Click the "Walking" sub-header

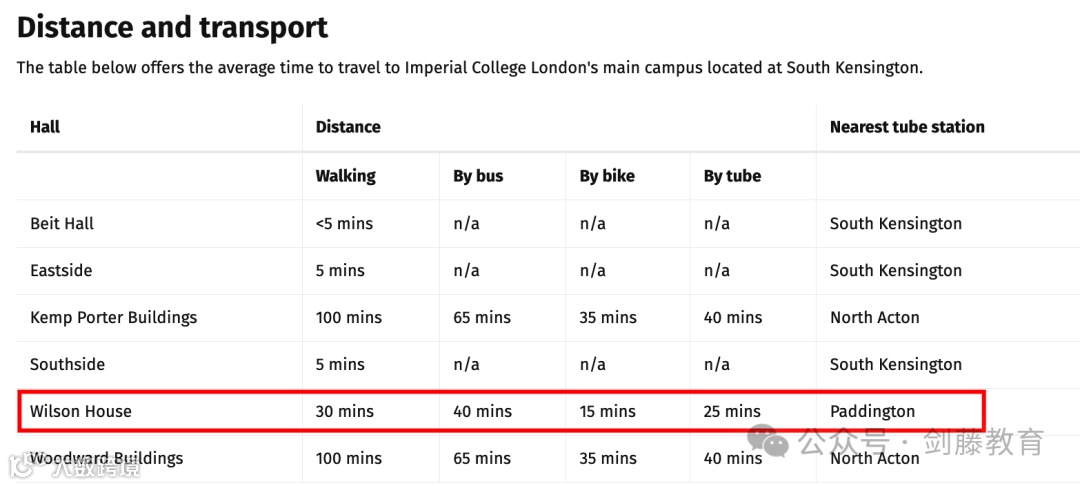(345, 176)
